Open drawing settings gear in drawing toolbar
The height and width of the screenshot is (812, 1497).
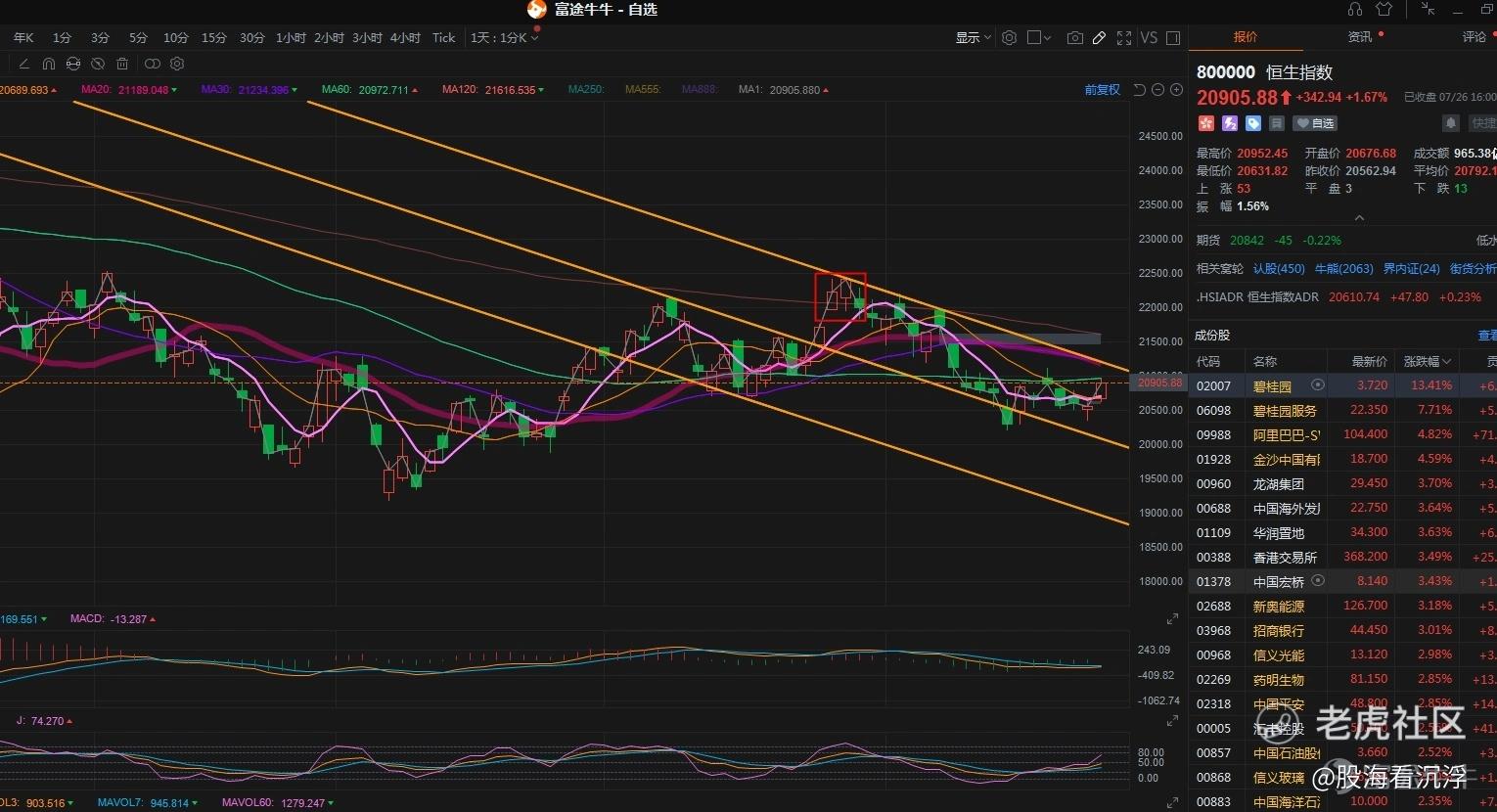point(177,64)
